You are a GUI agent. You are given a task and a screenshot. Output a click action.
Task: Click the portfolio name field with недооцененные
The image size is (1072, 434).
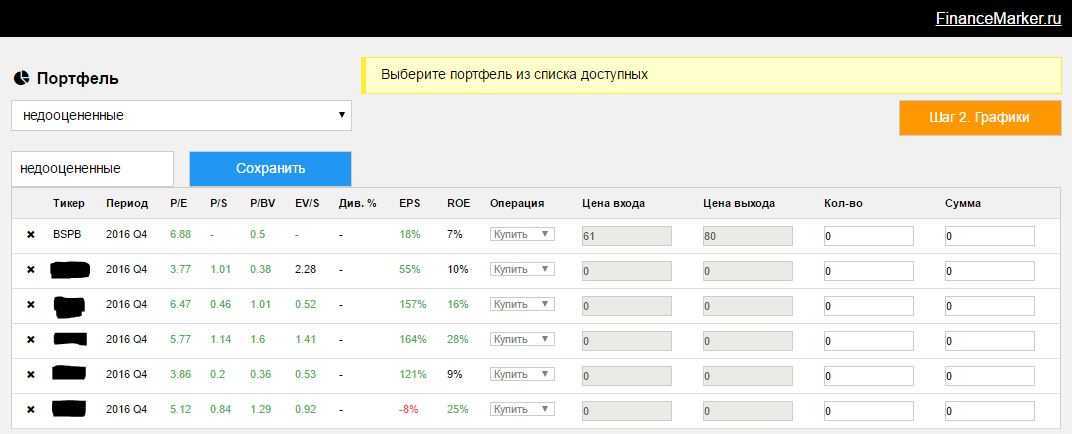click(x=92, y=168)
